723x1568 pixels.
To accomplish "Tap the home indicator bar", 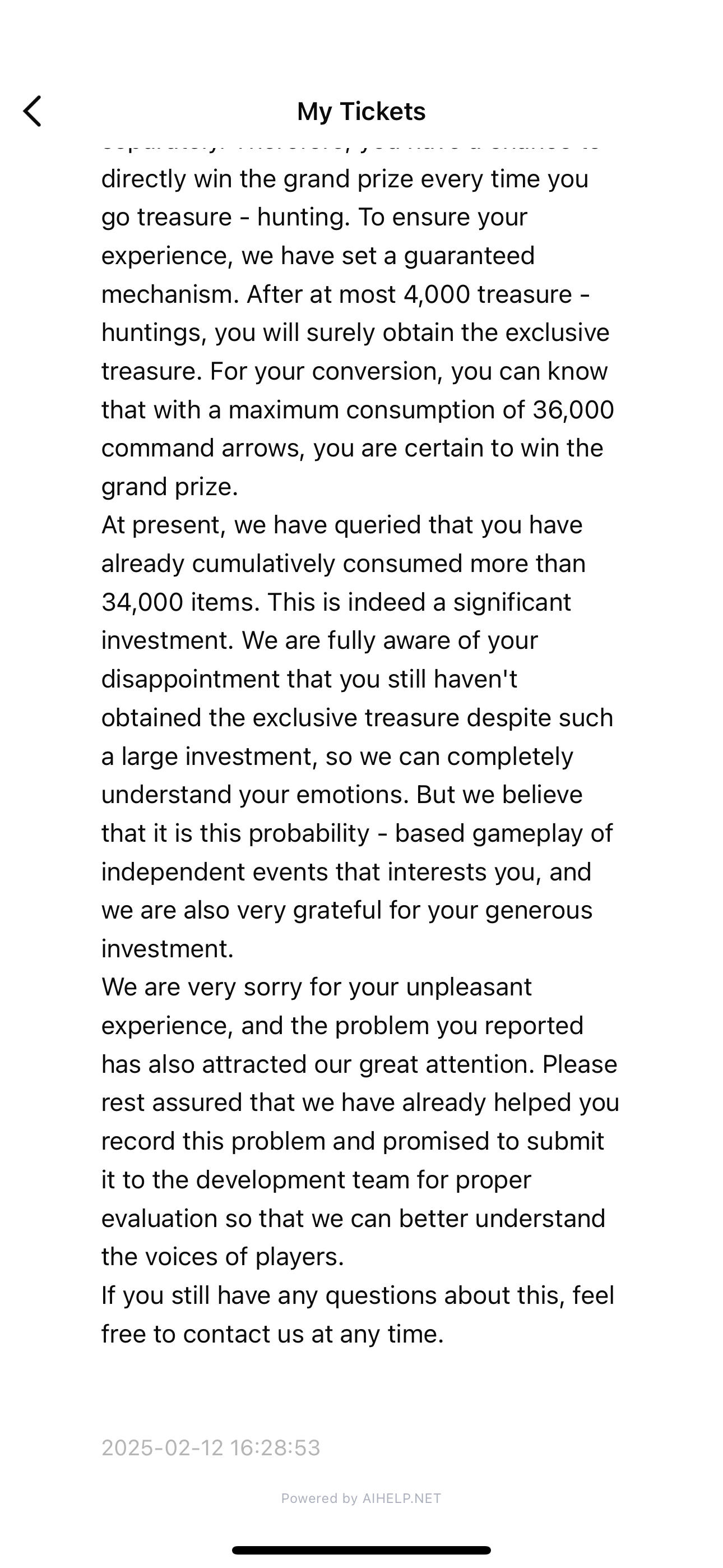I will [361, 1549].
